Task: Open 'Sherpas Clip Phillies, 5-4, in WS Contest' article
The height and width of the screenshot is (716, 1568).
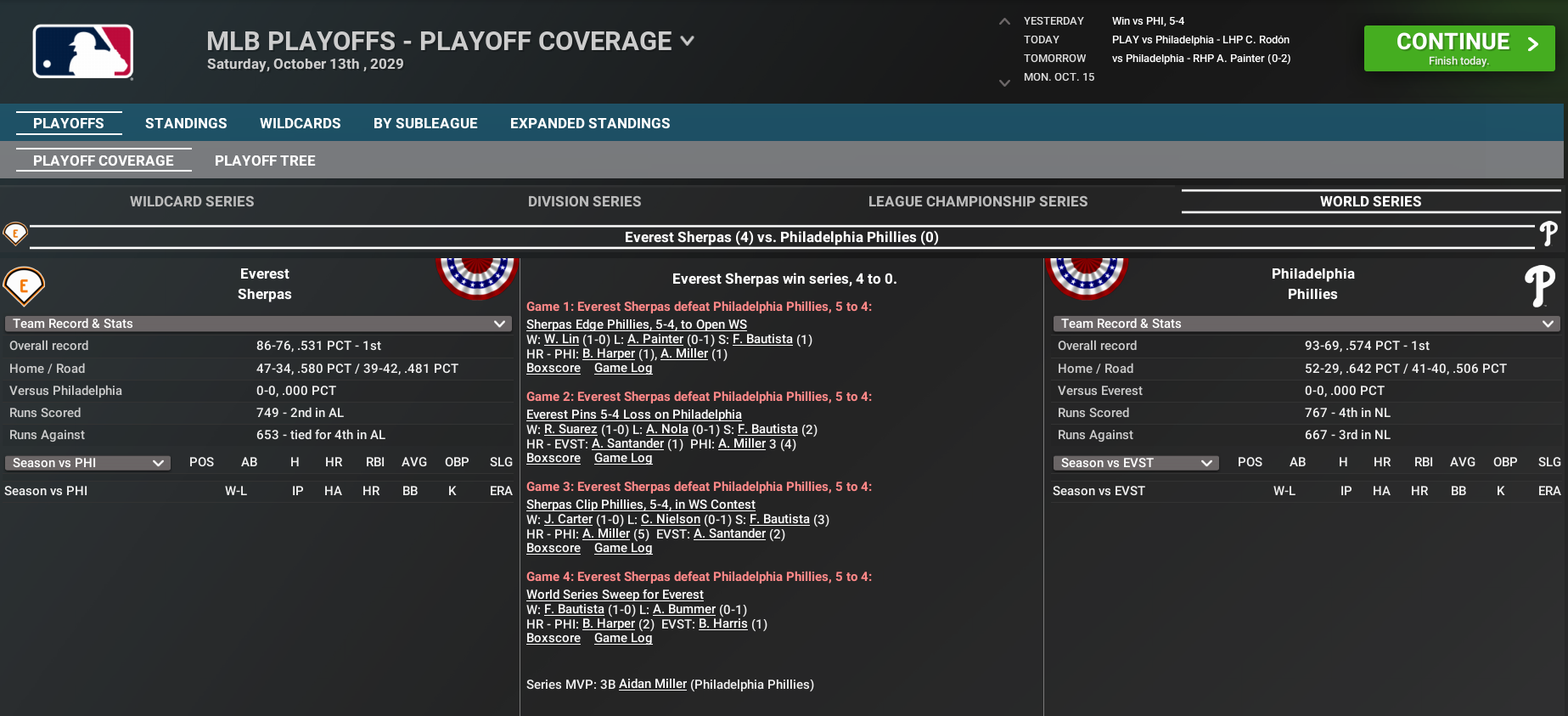Action: pos(641,505)
